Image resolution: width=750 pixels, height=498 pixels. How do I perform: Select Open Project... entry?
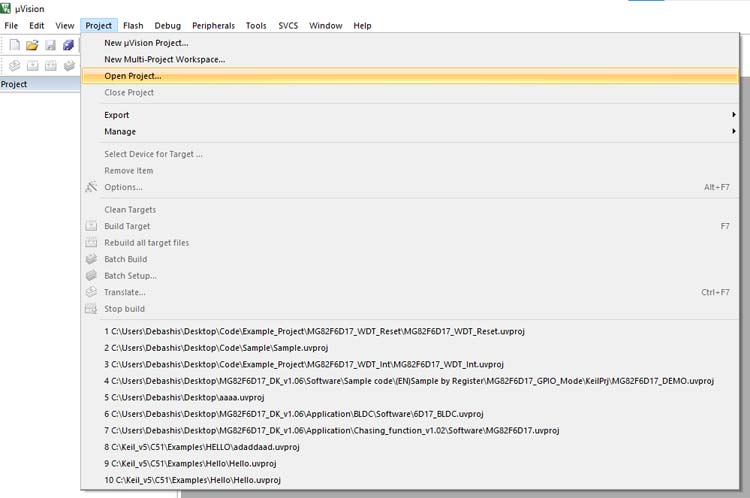click(x=410, y=76)
